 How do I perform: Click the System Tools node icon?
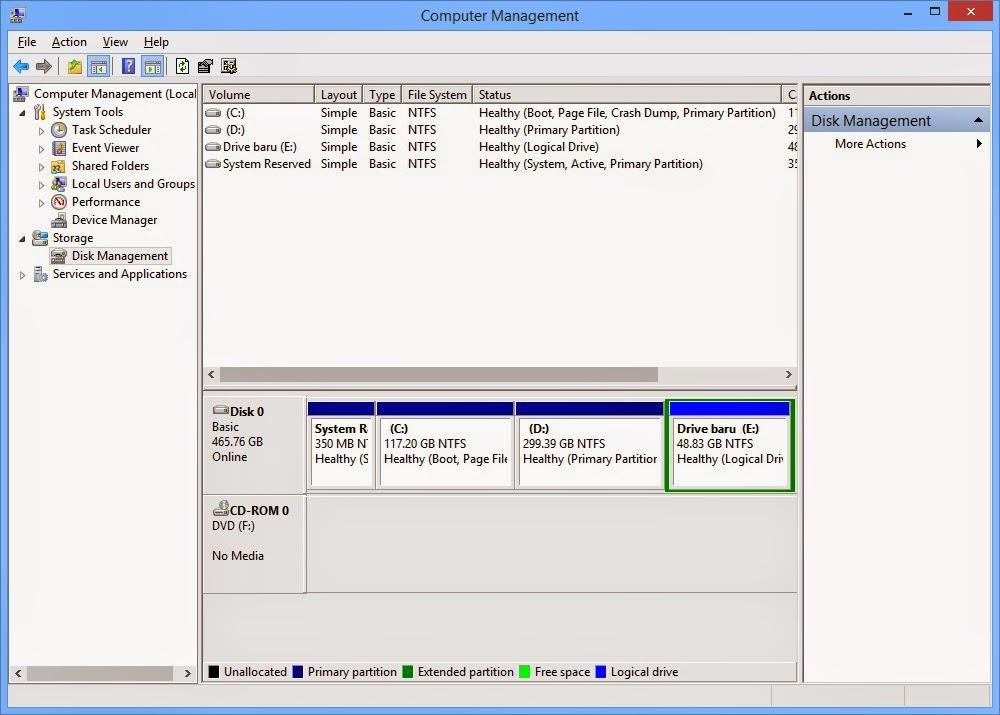(40, 112)
